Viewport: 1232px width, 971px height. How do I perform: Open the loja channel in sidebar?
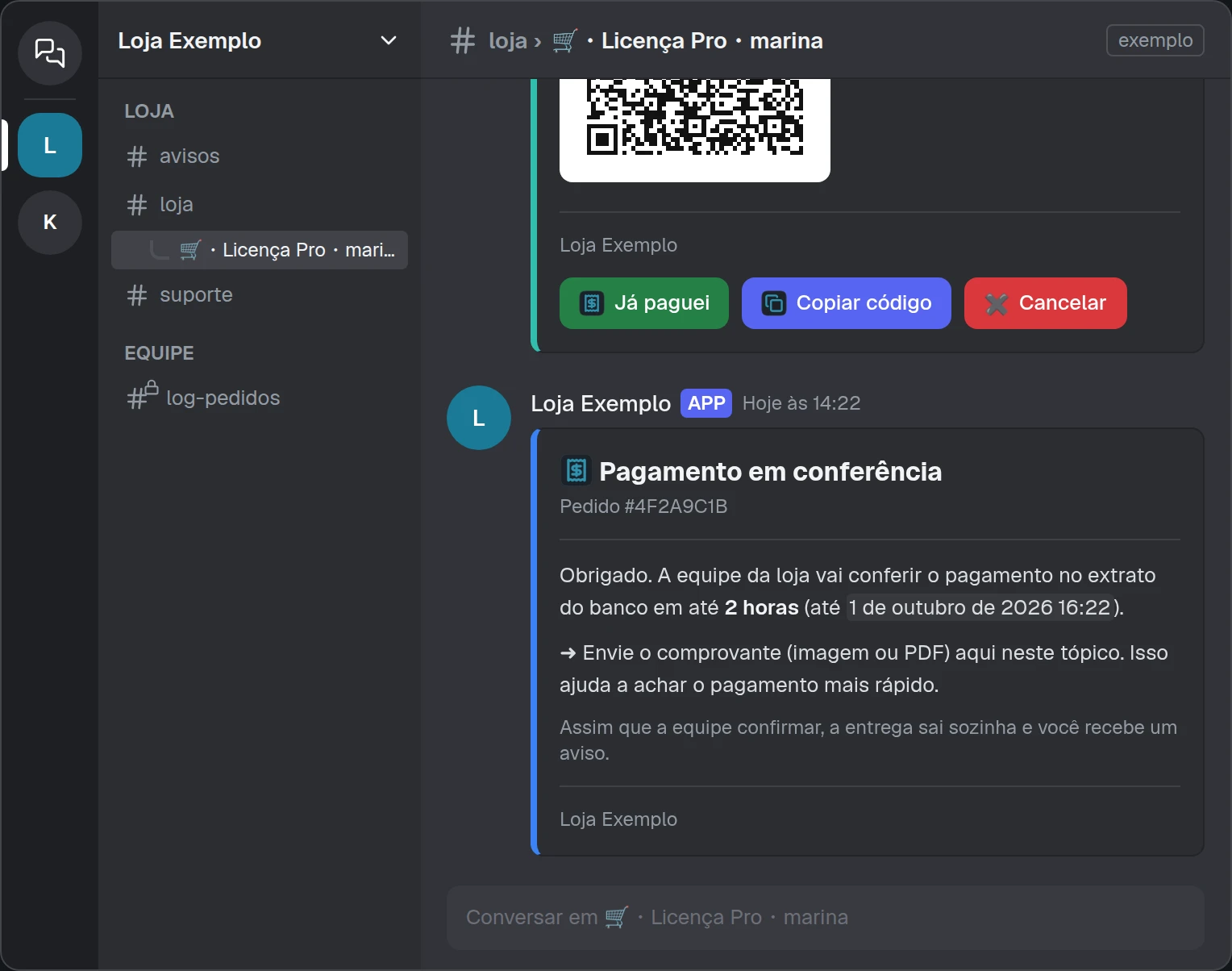[x=260, y=205]
